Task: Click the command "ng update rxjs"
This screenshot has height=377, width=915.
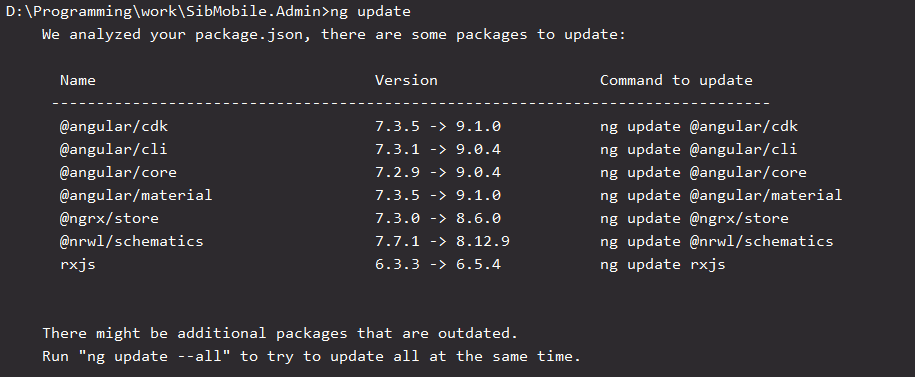Action: point(662,265)
